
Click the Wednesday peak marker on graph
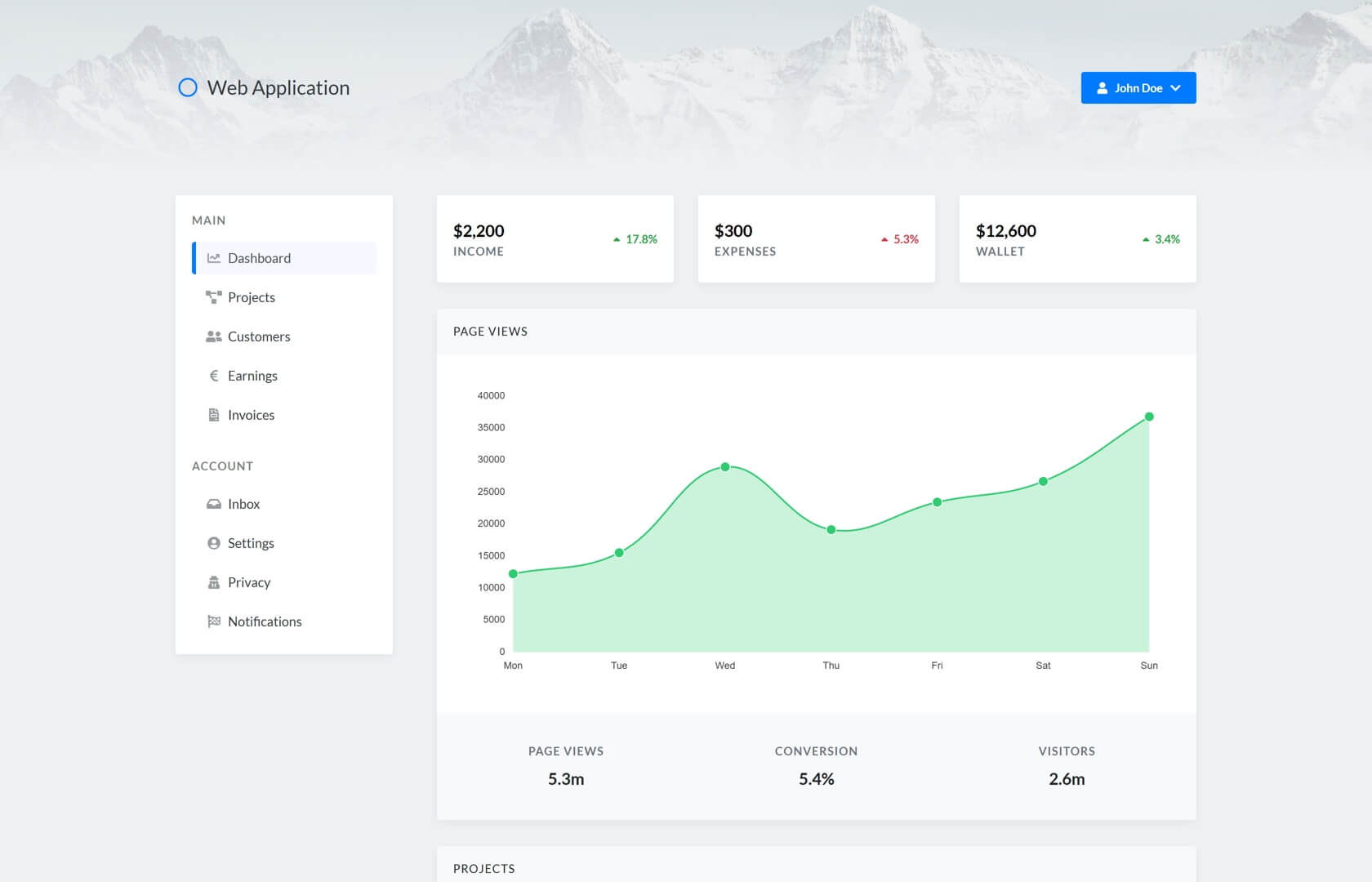725,467
